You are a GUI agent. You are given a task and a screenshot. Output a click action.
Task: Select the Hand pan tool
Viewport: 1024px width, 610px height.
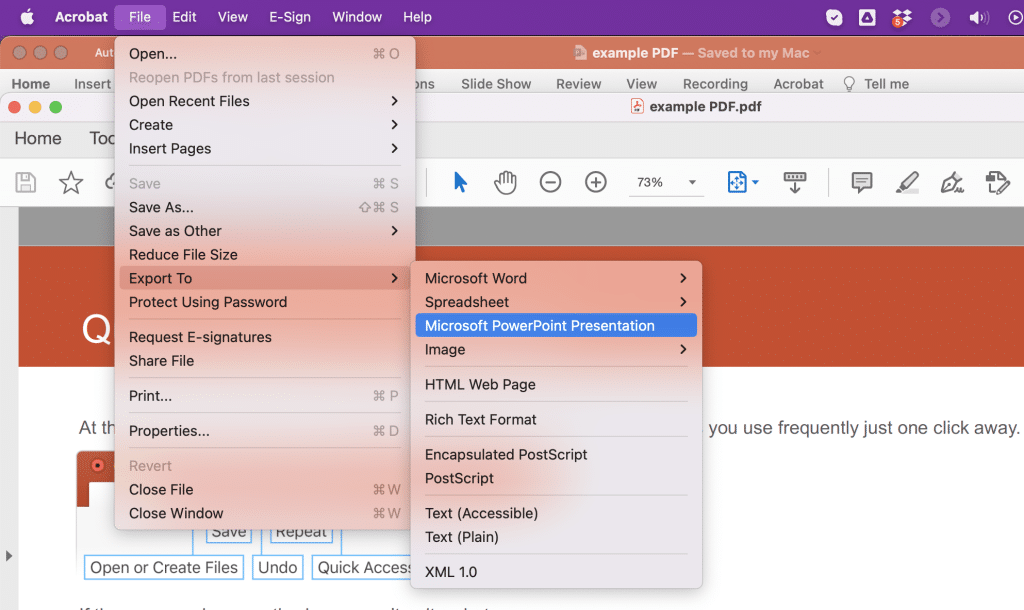[x=505, y=182]
